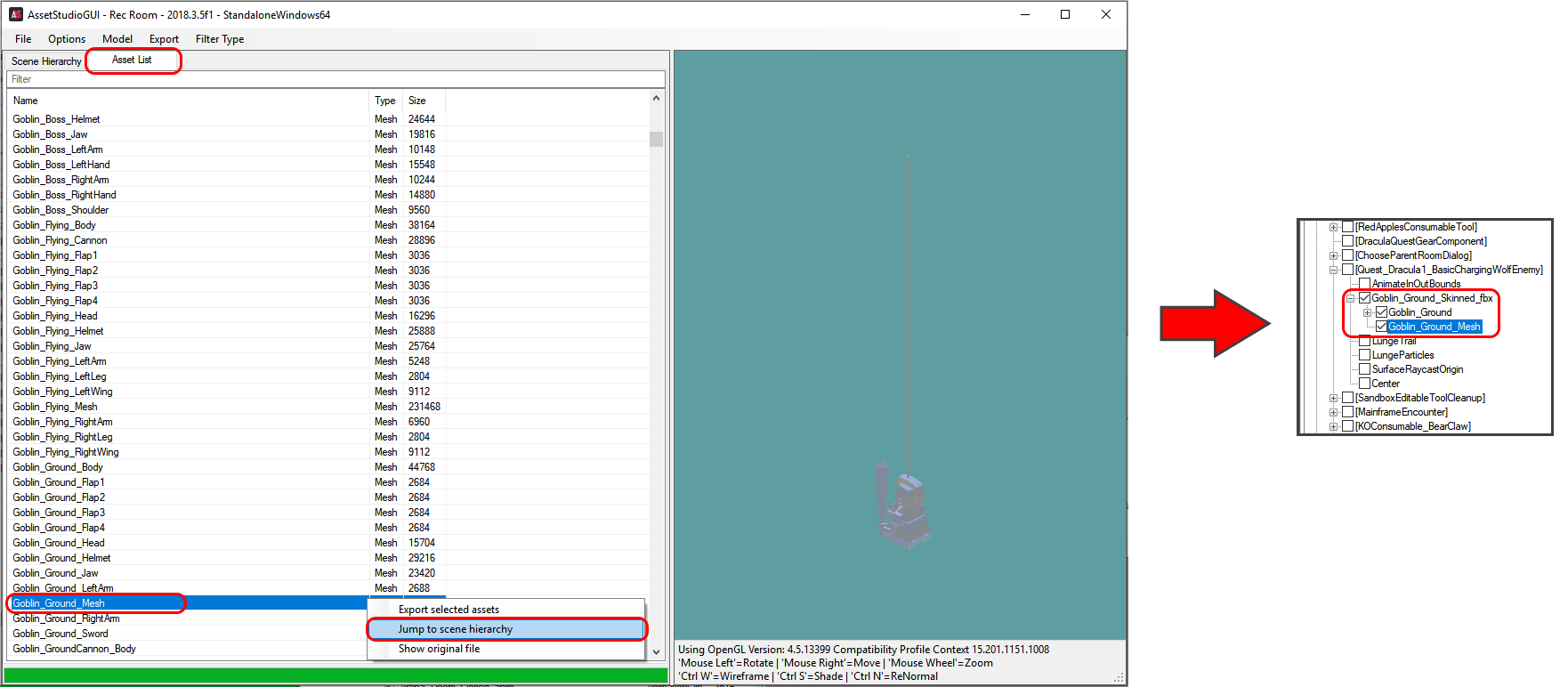Uncheck the Goblin_Ground_Mesh checkbox in hierarchy
The width and height of the screenshot is (1568, 687).
[1381, 327]
